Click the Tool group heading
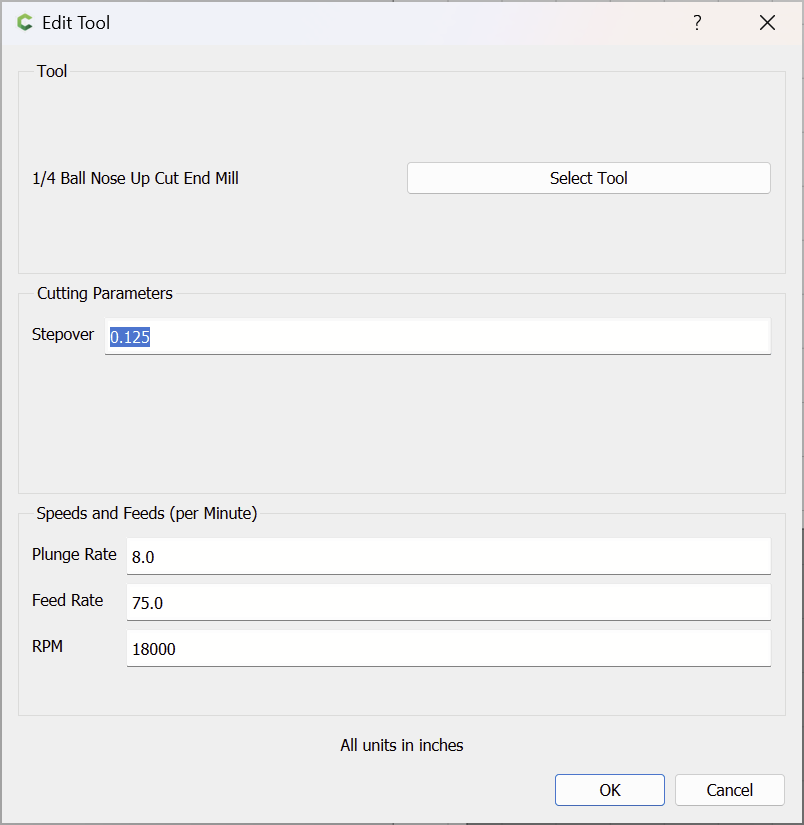Image resolution: width=804 pixels, height=825 pixels. (x=52, y=71)
